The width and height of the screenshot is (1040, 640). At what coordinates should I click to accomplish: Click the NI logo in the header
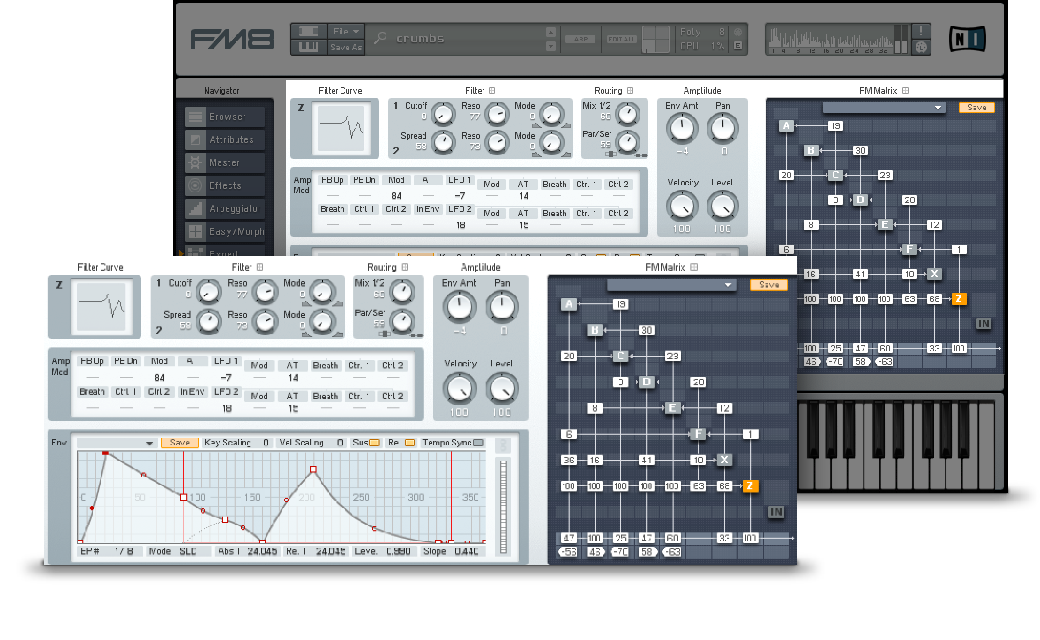pos(967,39)
